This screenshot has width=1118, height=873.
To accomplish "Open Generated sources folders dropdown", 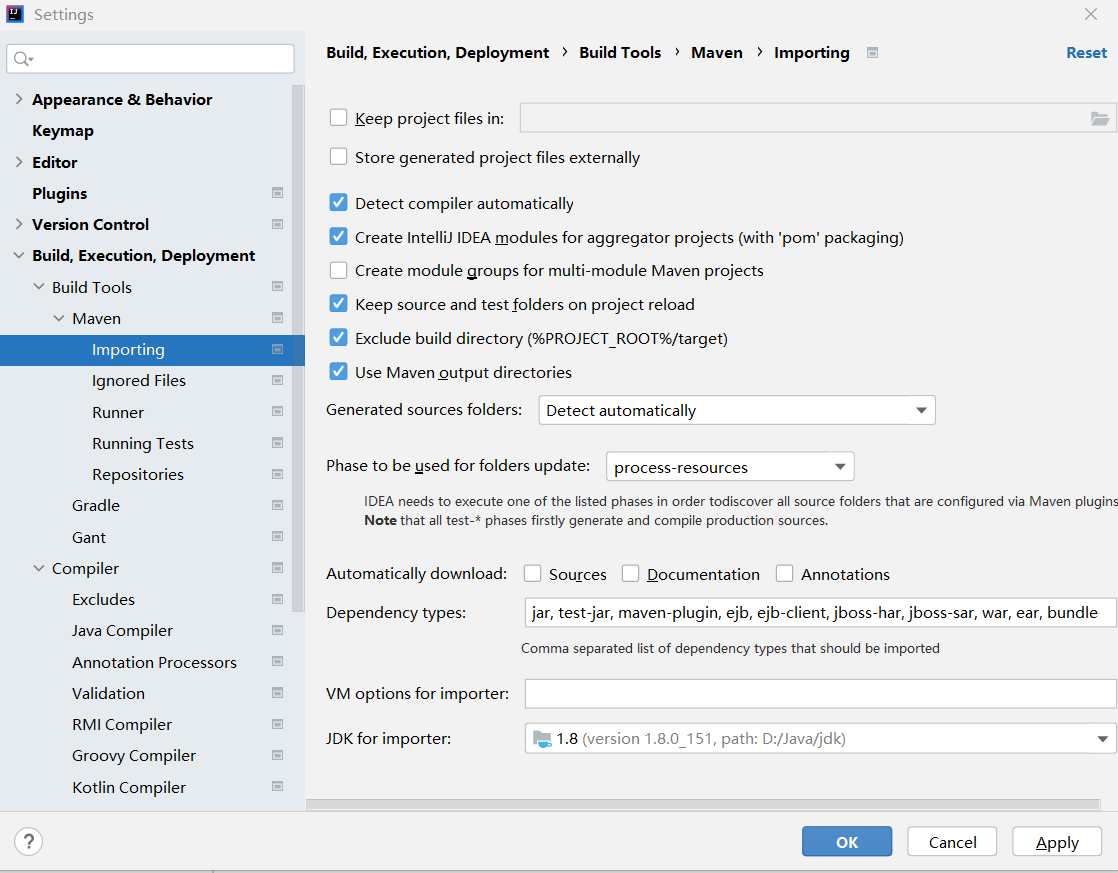I will (x=737, y=410).
